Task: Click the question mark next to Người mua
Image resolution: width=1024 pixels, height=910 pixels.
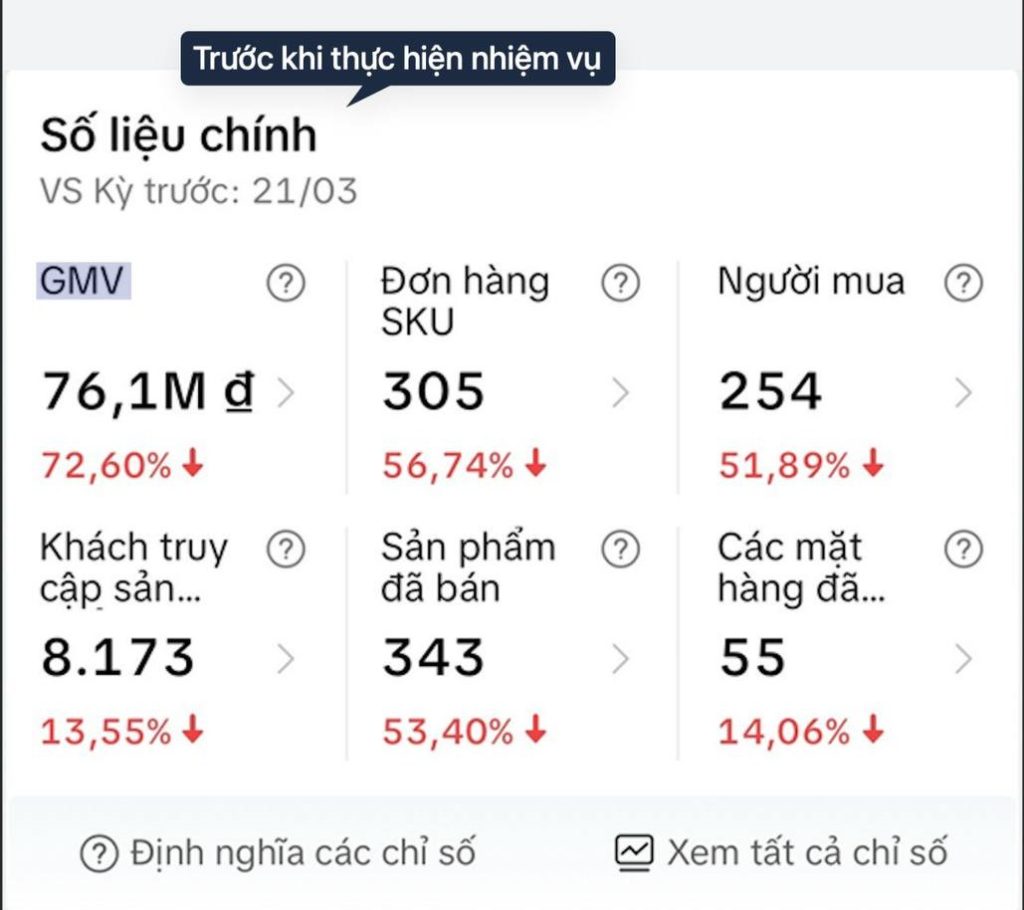Action: 963,285
